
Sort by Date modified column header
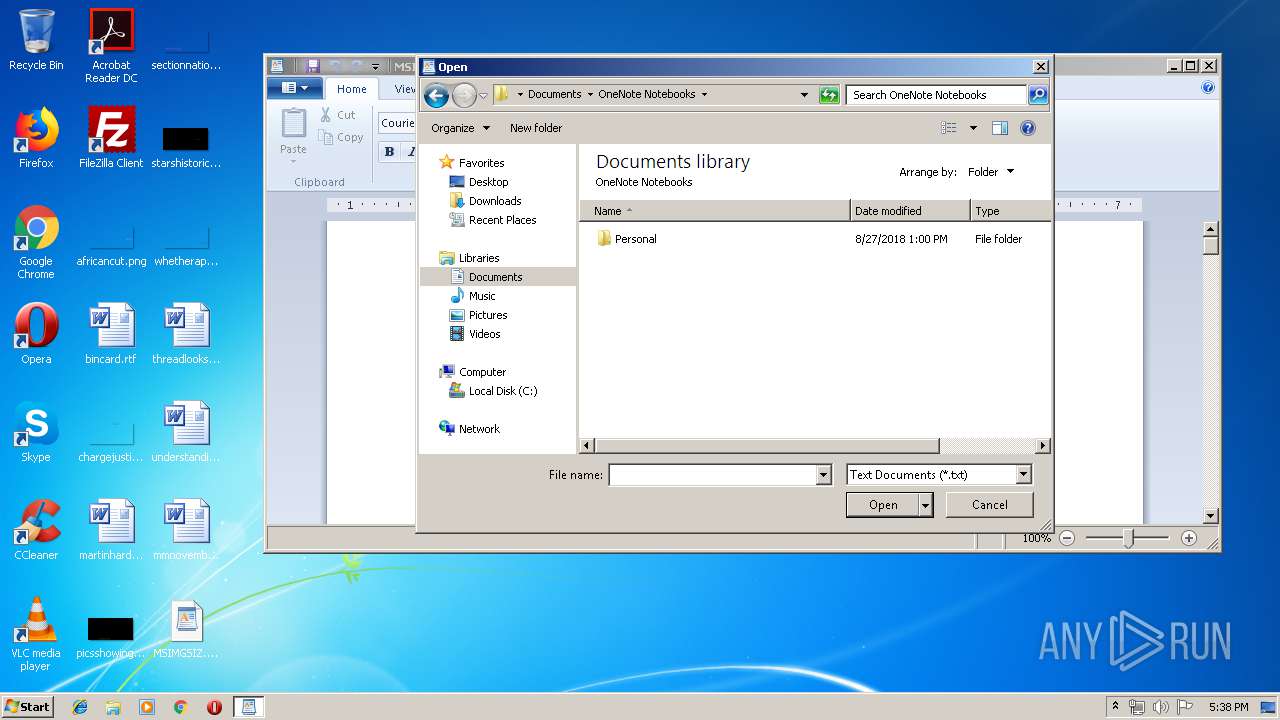(x=910, y=211)
